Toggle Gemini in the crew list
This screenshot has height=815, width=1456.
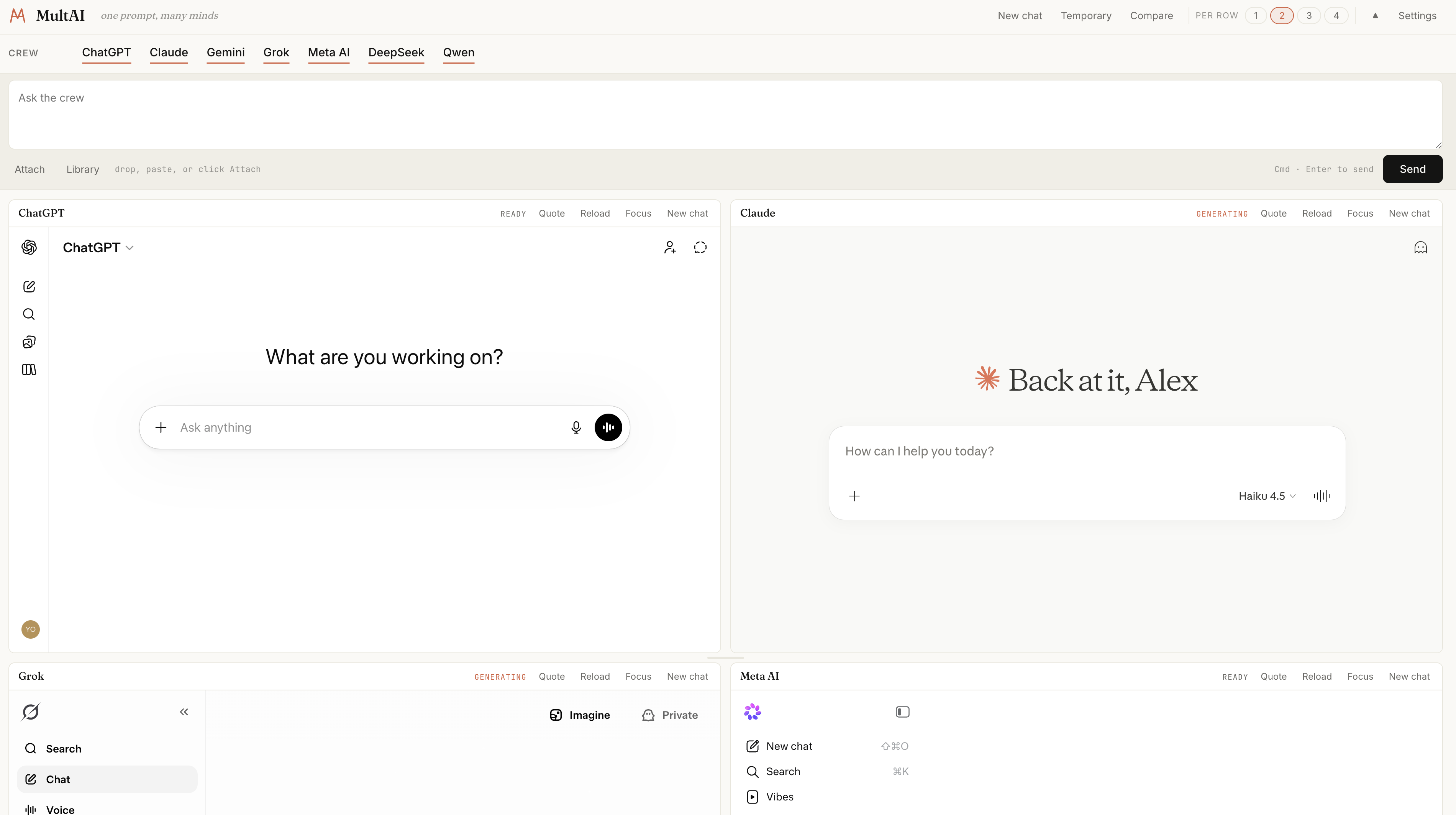pos(226,53)
